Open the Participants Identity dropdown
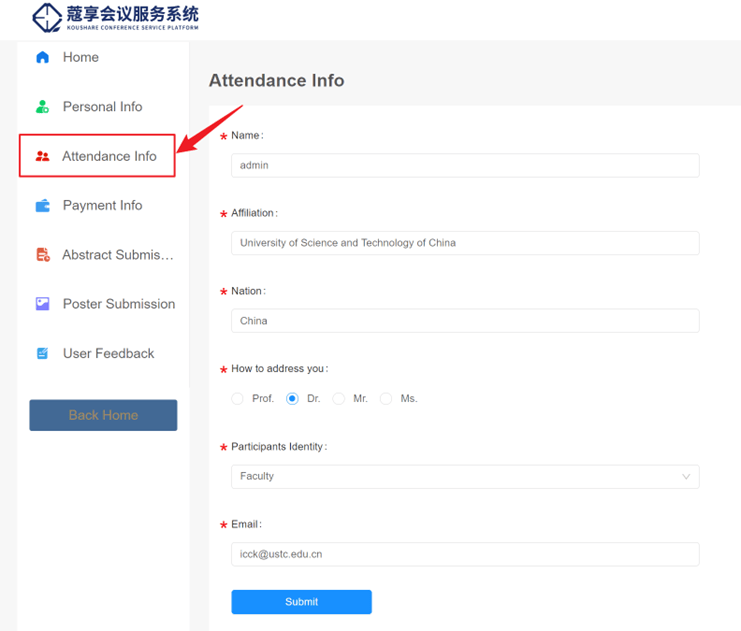Viewport: 741px width, 631px height. (464, 477)
